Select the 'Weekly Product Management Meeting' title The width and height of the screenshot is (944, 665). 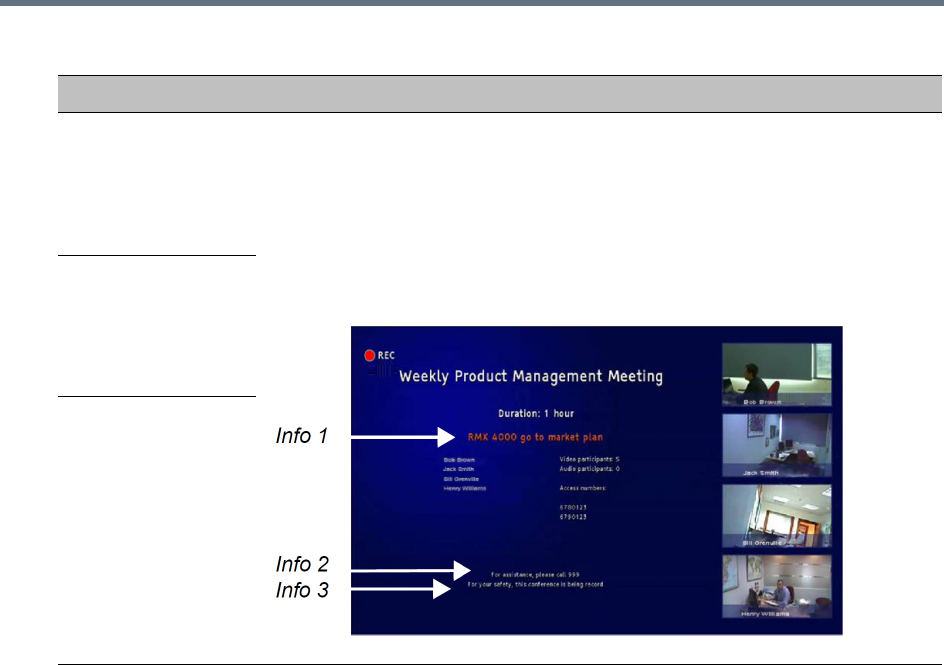531,377
